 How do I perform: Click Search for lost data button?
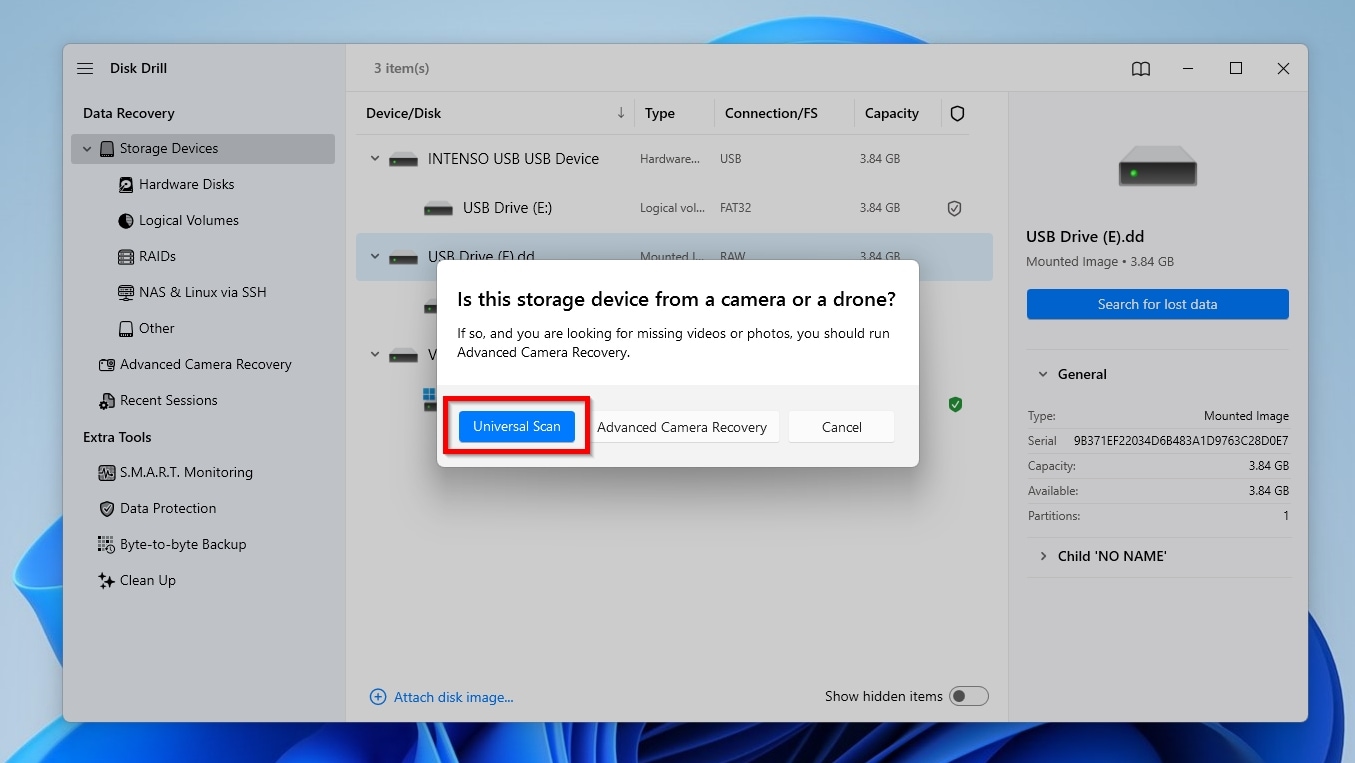pyautogui.click(x=1157, y=304)
